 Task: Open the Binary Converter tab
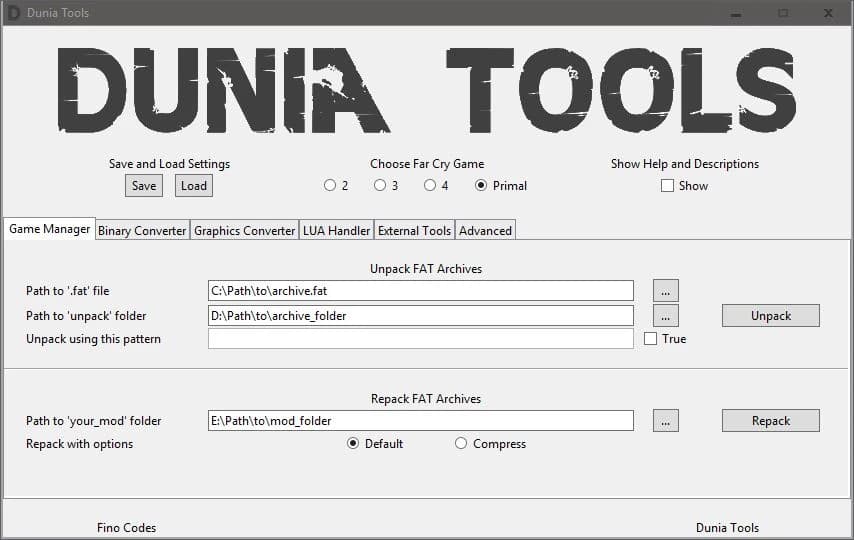[x=142, y=230]
